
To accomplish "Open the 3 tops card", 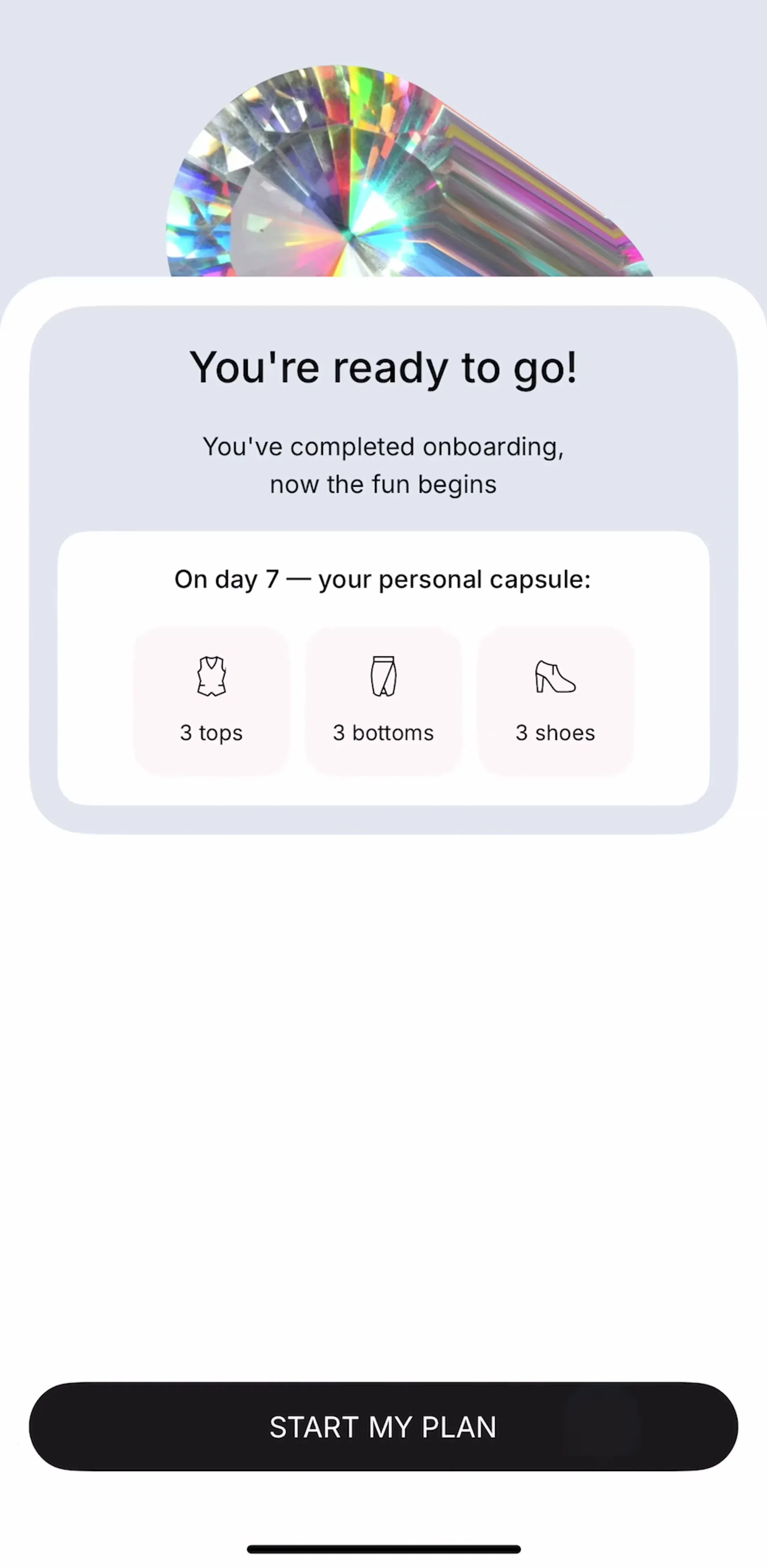I will click(x=212, y=701).
